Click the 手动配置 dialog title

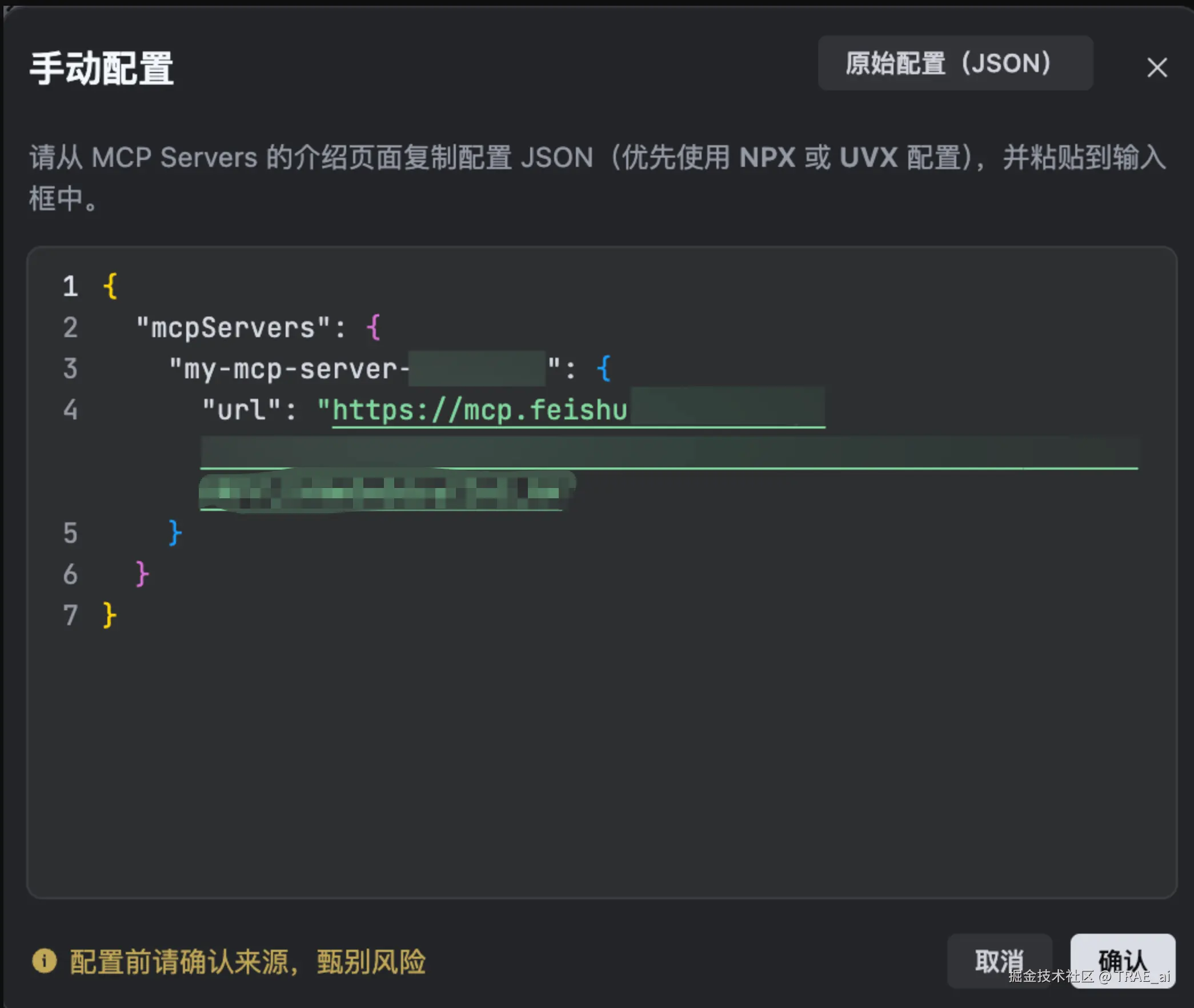102,69
